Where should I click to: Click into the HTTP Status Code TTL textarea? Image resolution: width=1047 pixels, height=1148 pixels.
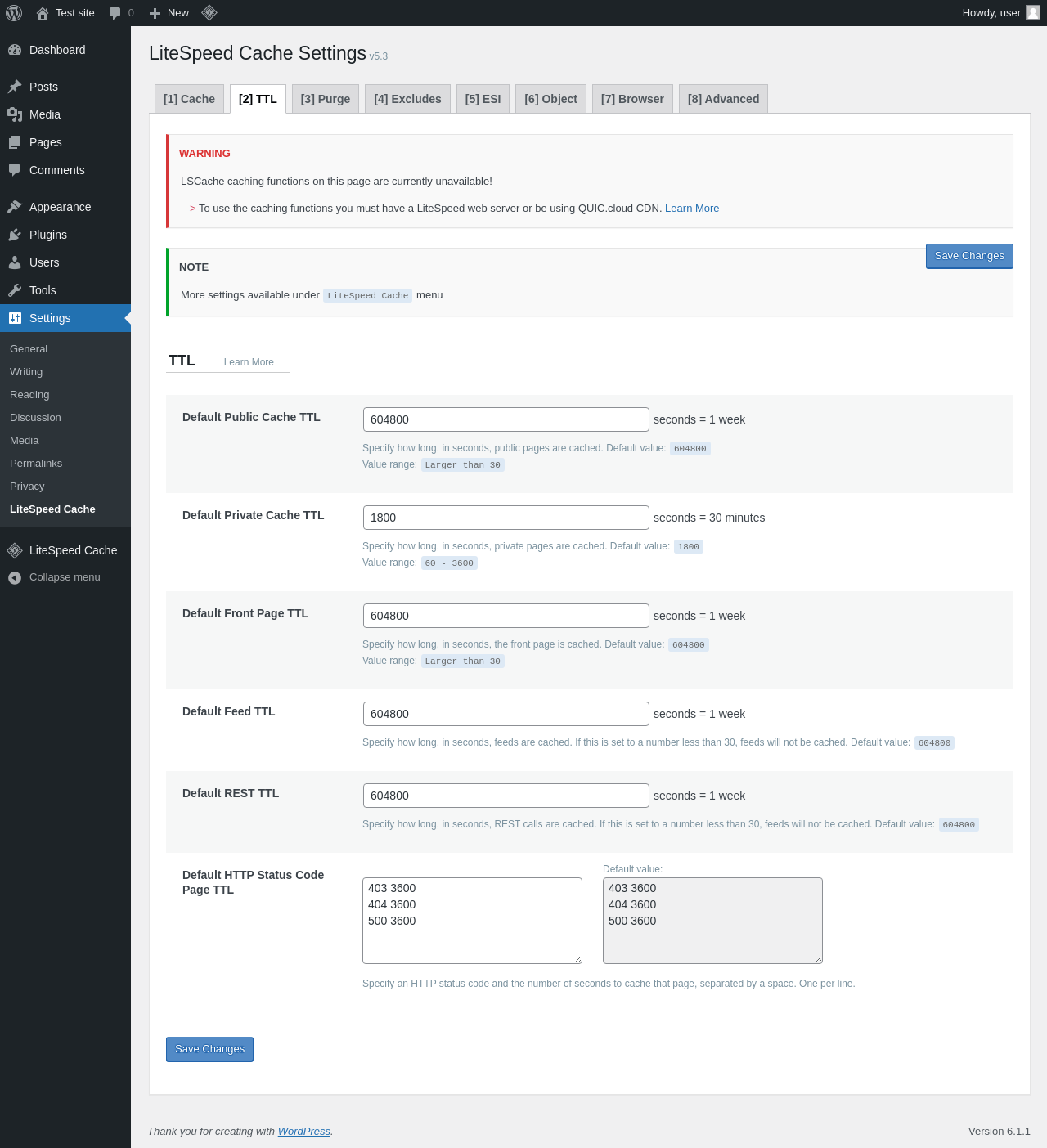pos(472,921)
